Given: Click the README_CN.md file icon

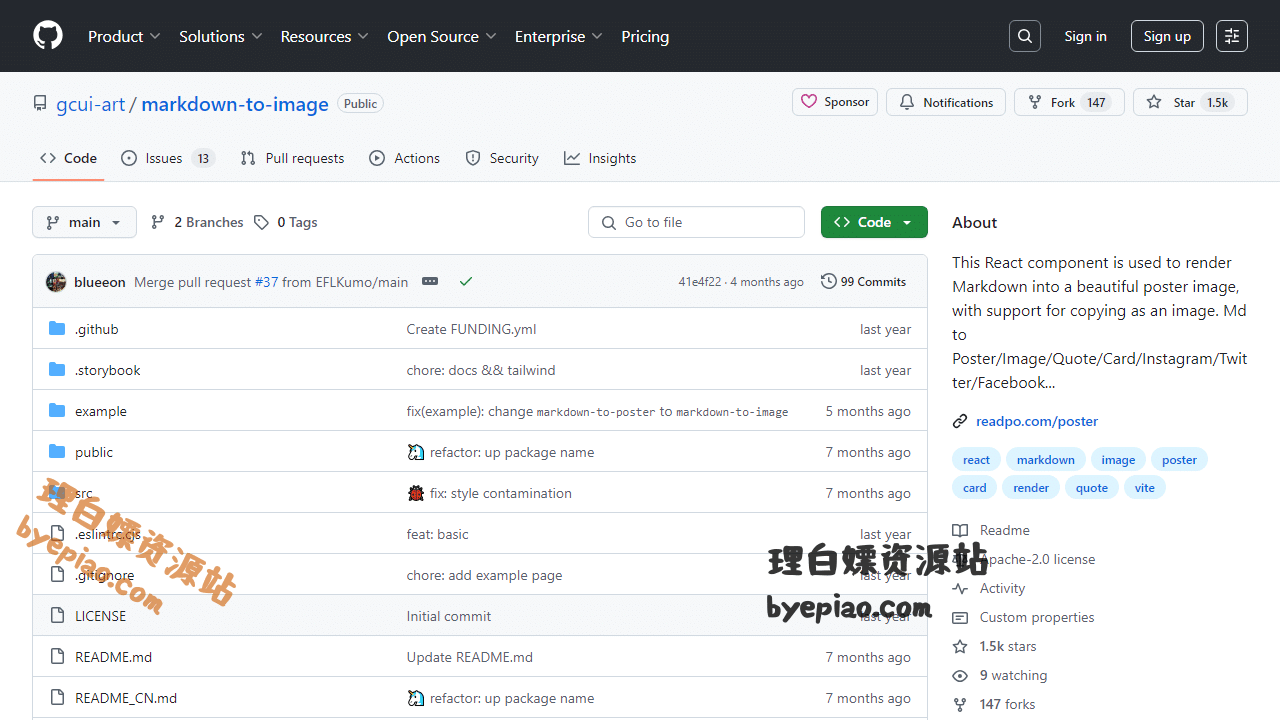Looking at the screenshot, I should [x=57, y=698].
